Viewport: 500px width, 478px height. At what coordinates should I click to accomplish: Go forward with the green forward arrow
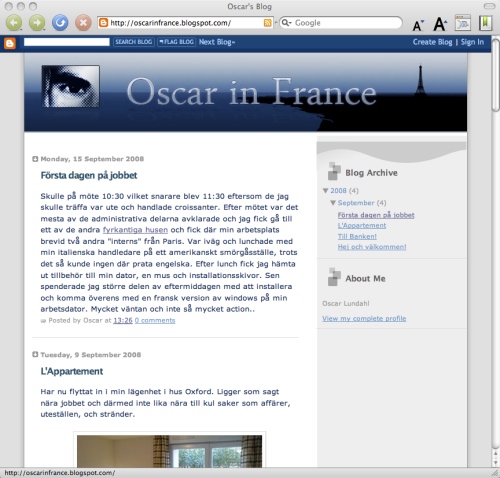(37, 23)
